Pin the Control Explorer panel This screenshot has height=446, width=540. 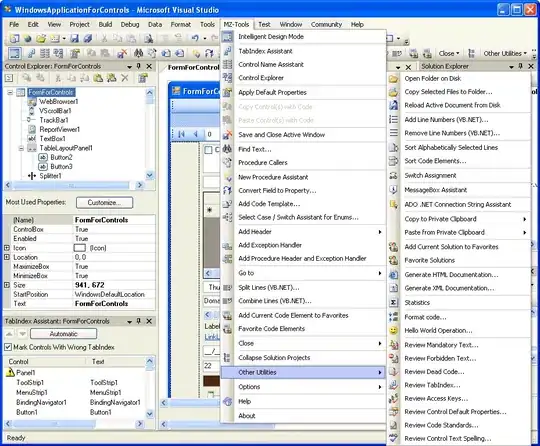[139, 66]
